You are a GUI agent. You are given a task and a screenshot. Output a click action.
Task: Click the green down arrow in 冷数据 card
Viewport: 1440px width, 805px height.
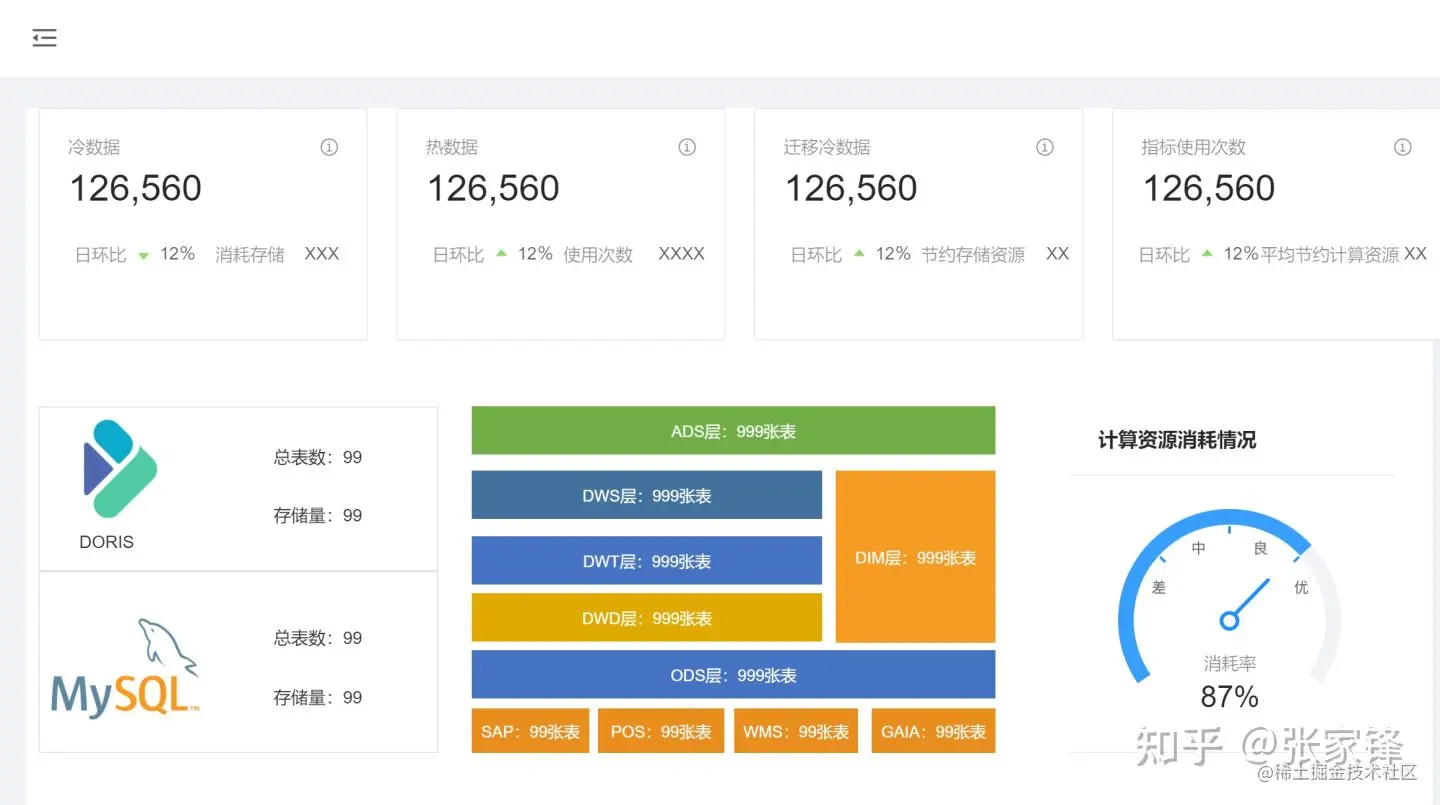click(143, 256)
